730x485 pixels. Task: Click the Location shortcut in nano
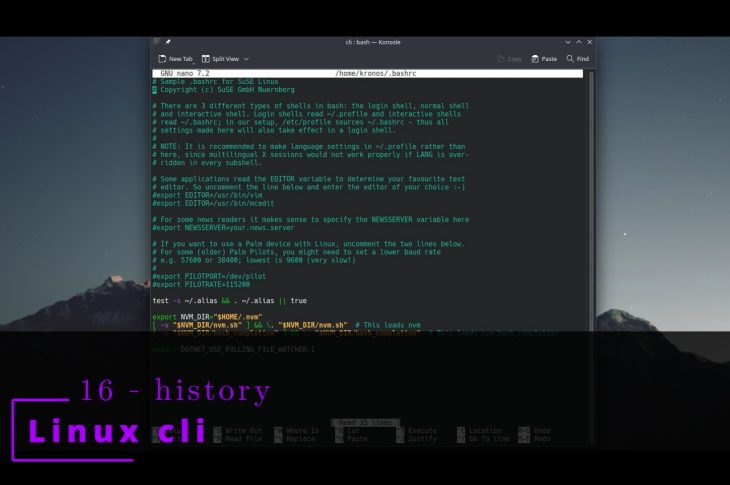tap(485, 430)
